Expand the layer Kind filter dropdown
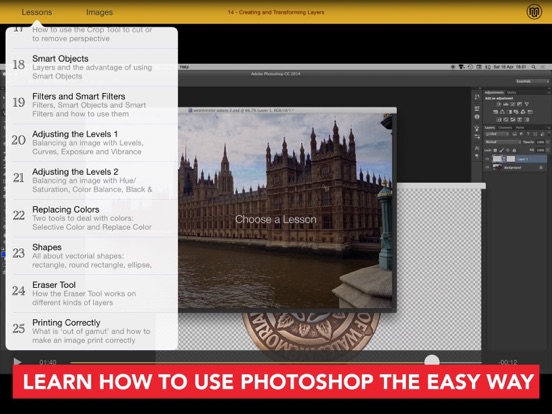Viewport: 552px width, 414px height. (497, 134)
